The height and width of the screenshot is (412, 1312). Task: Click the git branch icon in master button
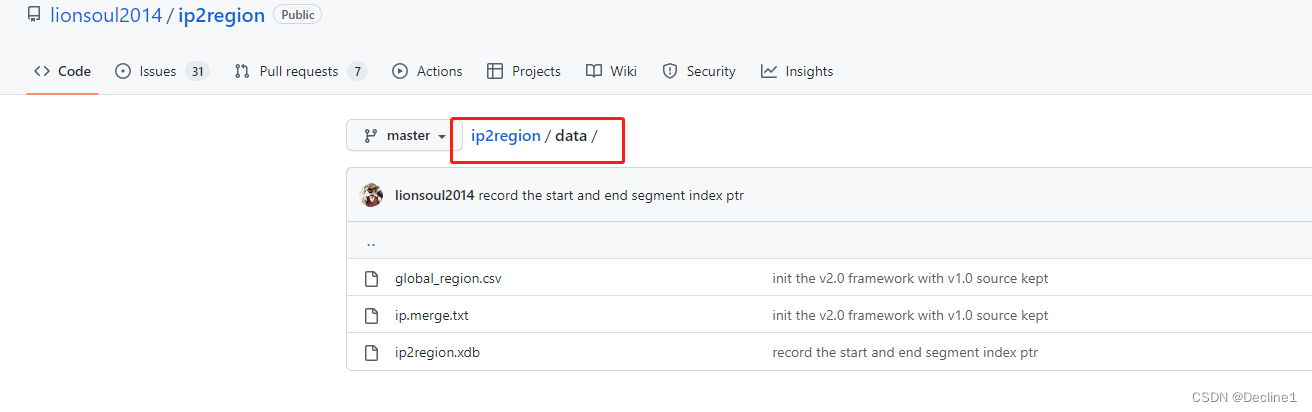coord(371,135)
